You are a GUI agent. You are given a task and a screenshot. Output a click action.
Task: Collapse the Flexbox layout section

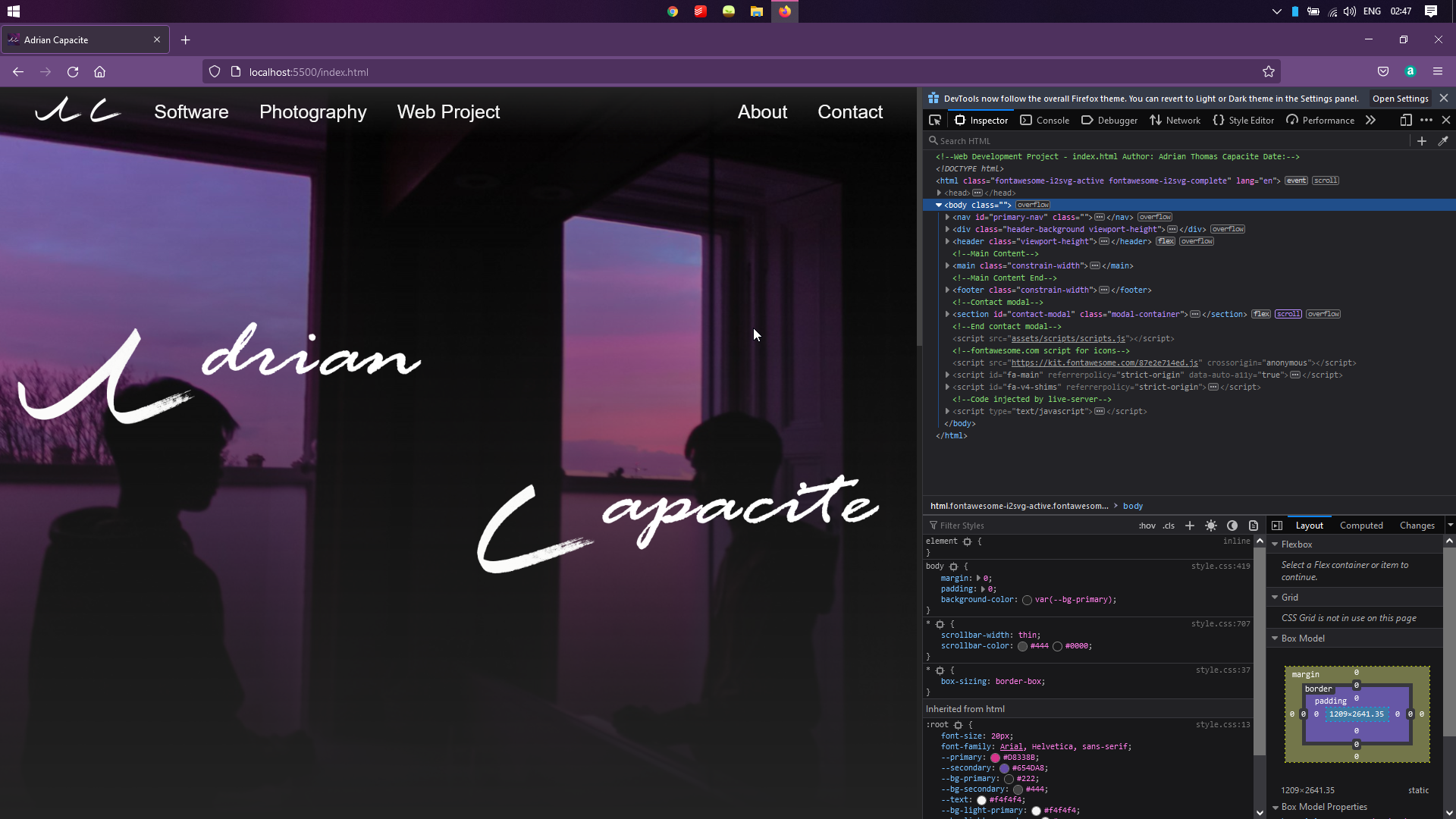1275,544
